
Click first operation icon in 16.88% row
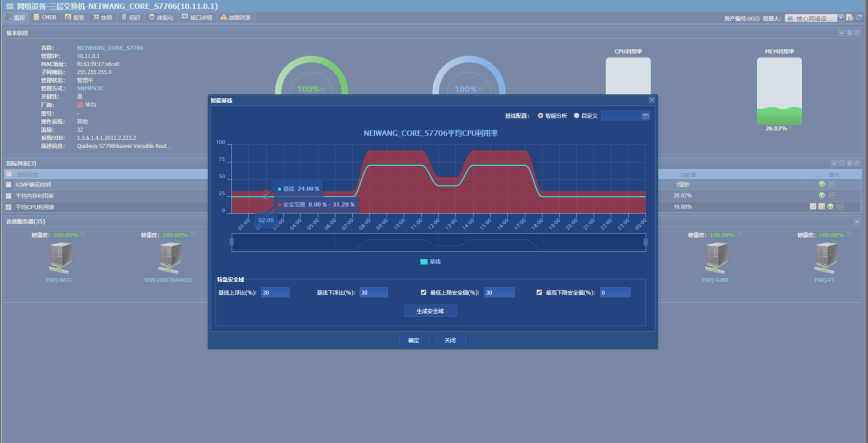click(x=813, y=207)
